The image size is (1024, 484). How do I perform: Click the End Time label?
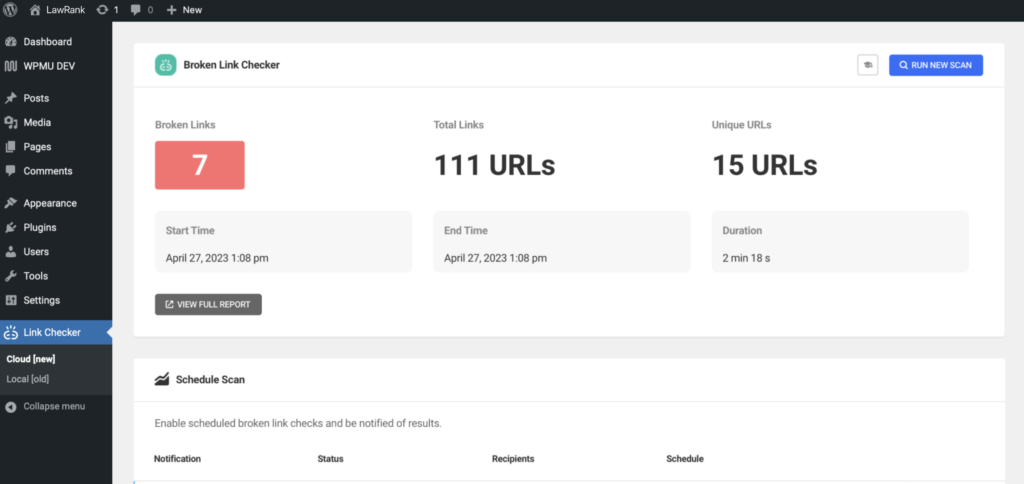click(466, 231)
